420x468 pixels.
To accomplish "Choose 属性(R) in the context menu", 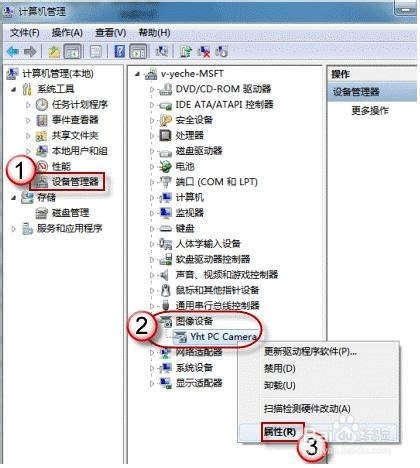I will (280, 432).
